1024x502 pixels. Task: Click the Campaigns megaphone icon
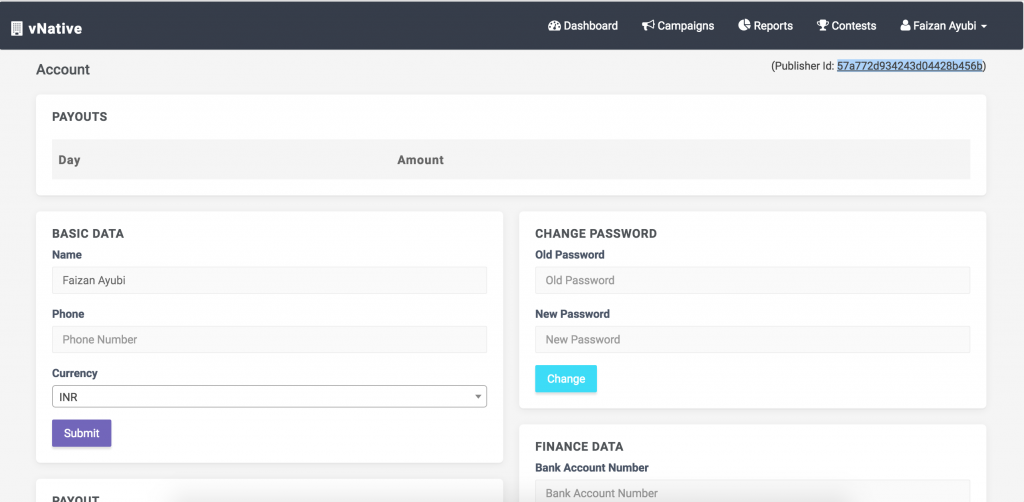pyautogui.click(x=648, y=26)
